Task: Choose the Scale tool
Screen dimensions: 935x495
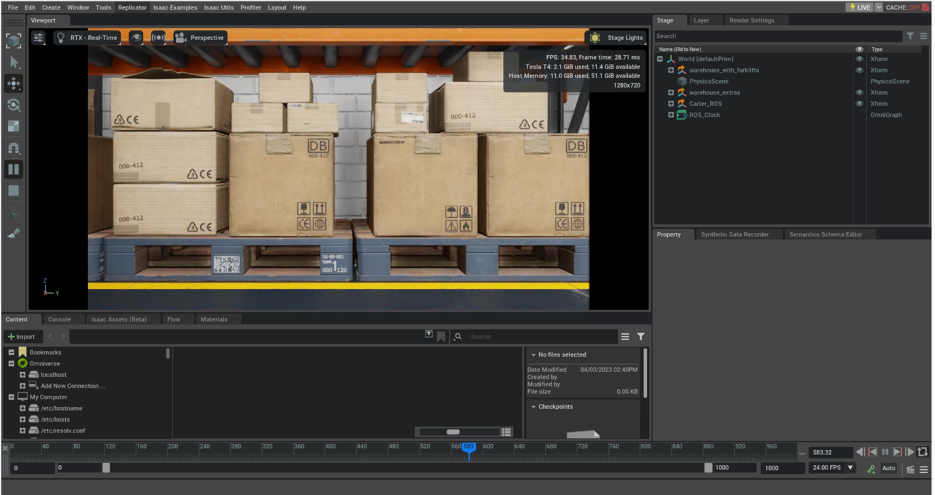Action: coord(14,126)
